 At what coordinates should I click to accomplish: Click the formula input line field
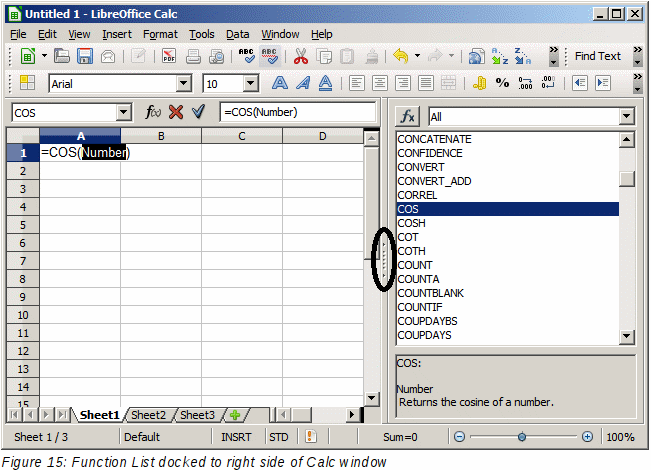pyautogui.click(x=298, y=112)
